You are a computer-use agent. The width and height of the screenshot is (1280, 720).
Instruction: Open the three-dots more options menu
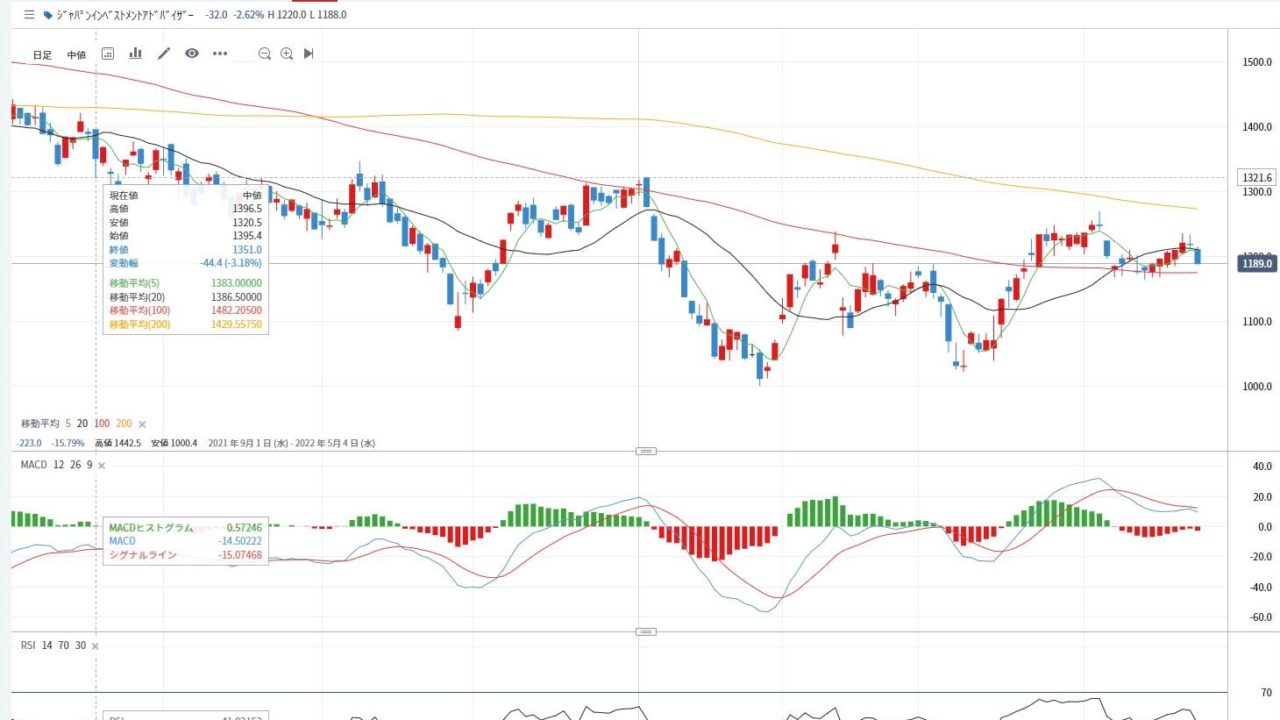click(220, 54)
